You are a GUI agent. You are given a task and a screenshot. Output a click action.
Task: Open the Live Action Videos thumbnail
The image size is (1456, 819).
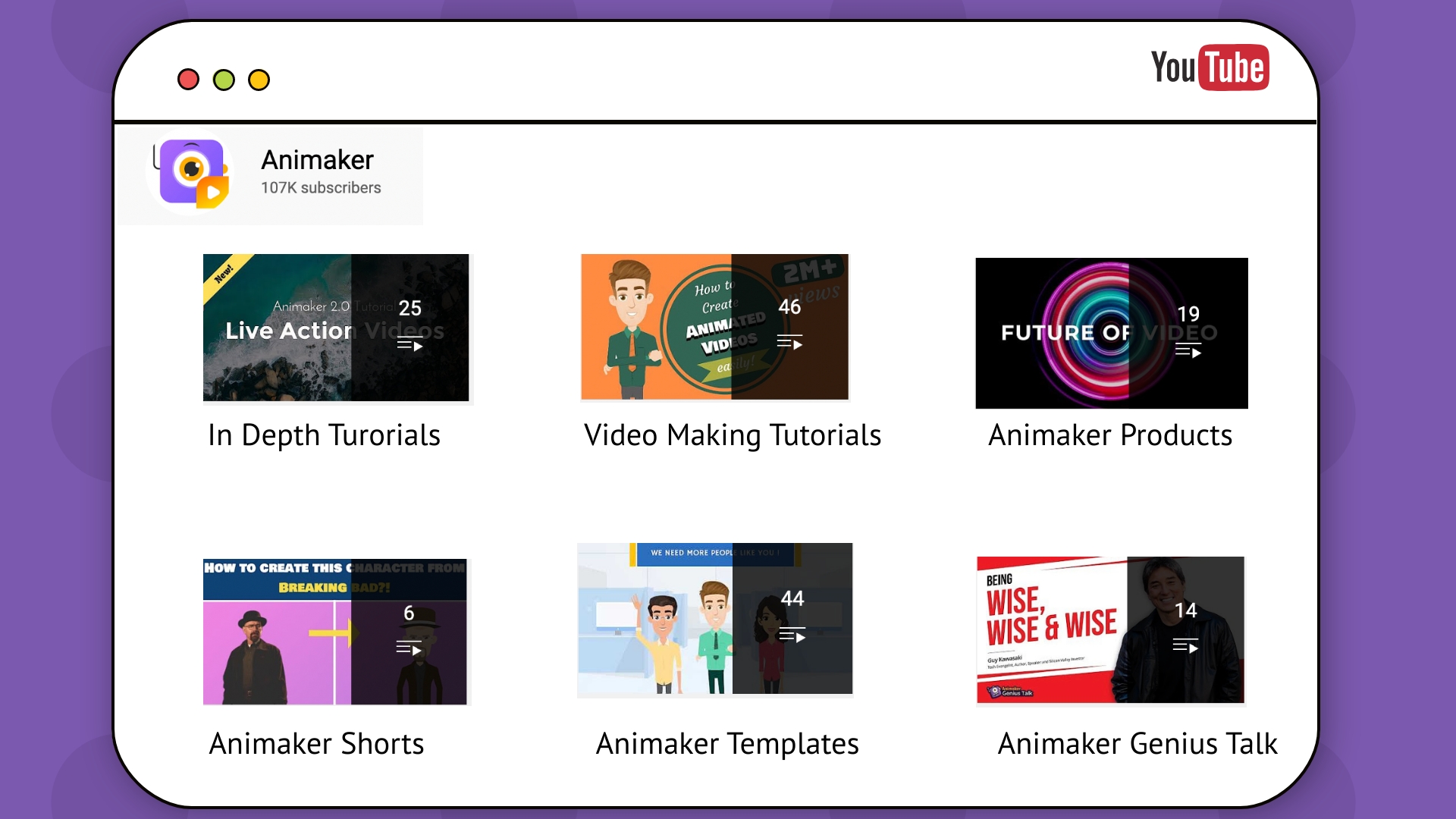click(336, 328)
